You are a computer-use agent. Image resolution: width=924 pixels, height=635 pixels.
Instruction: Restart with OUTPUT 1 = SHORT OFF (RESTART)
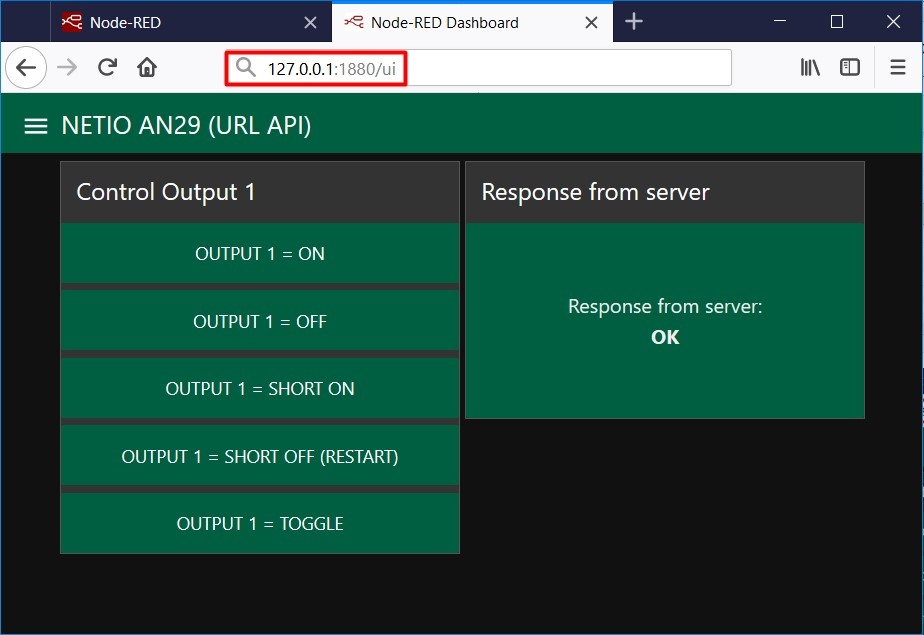260,456
